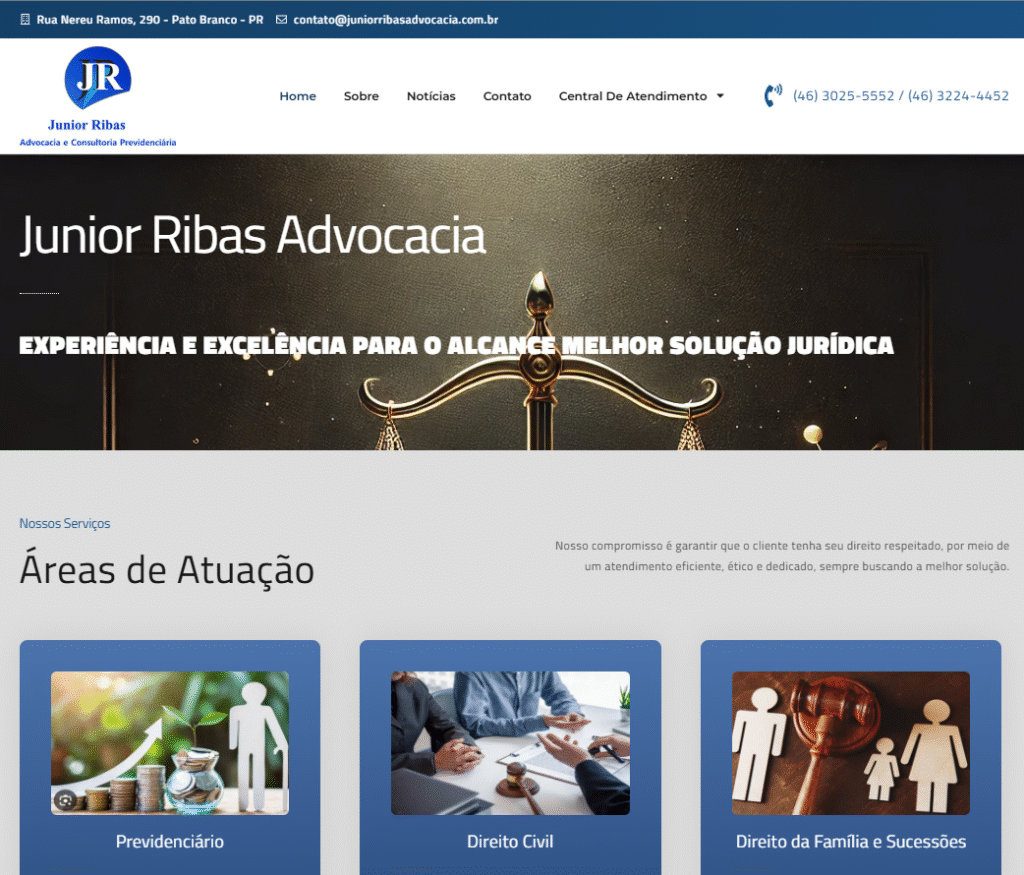Open the Notícias menu item
This screenshot has height=875, width=1024.
[431, 97]
